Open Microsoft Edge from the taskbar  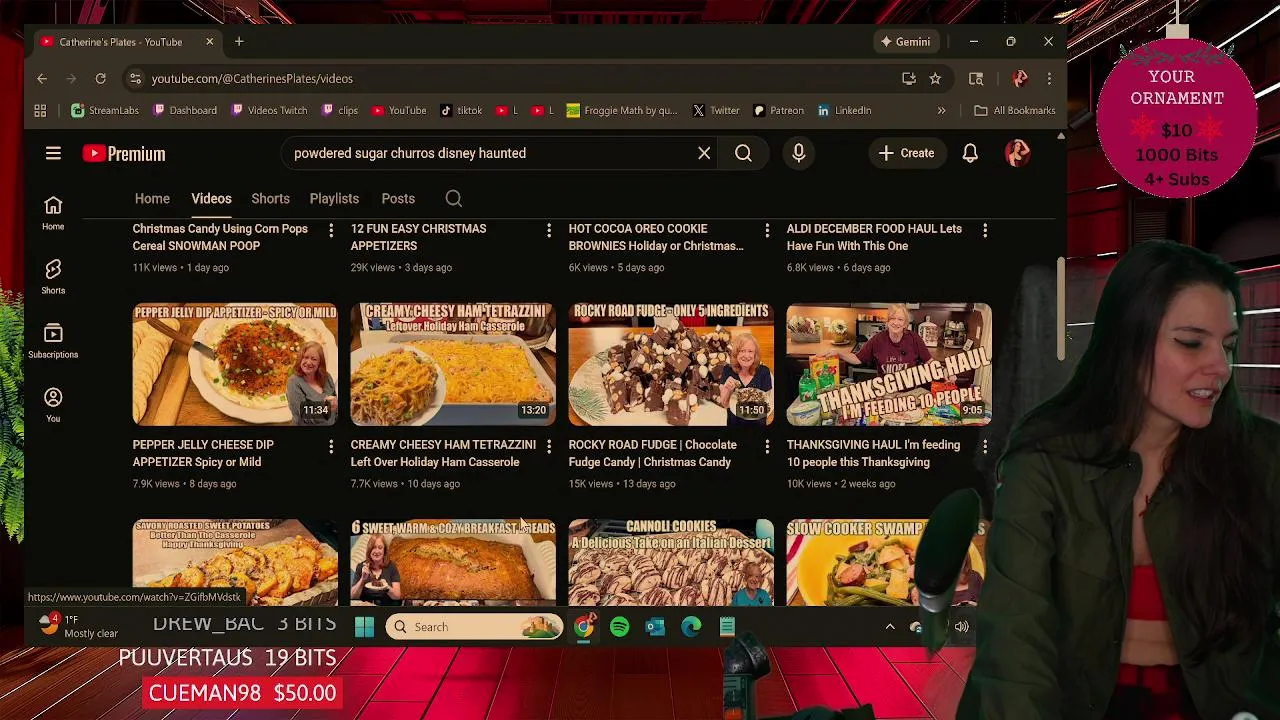691,627
